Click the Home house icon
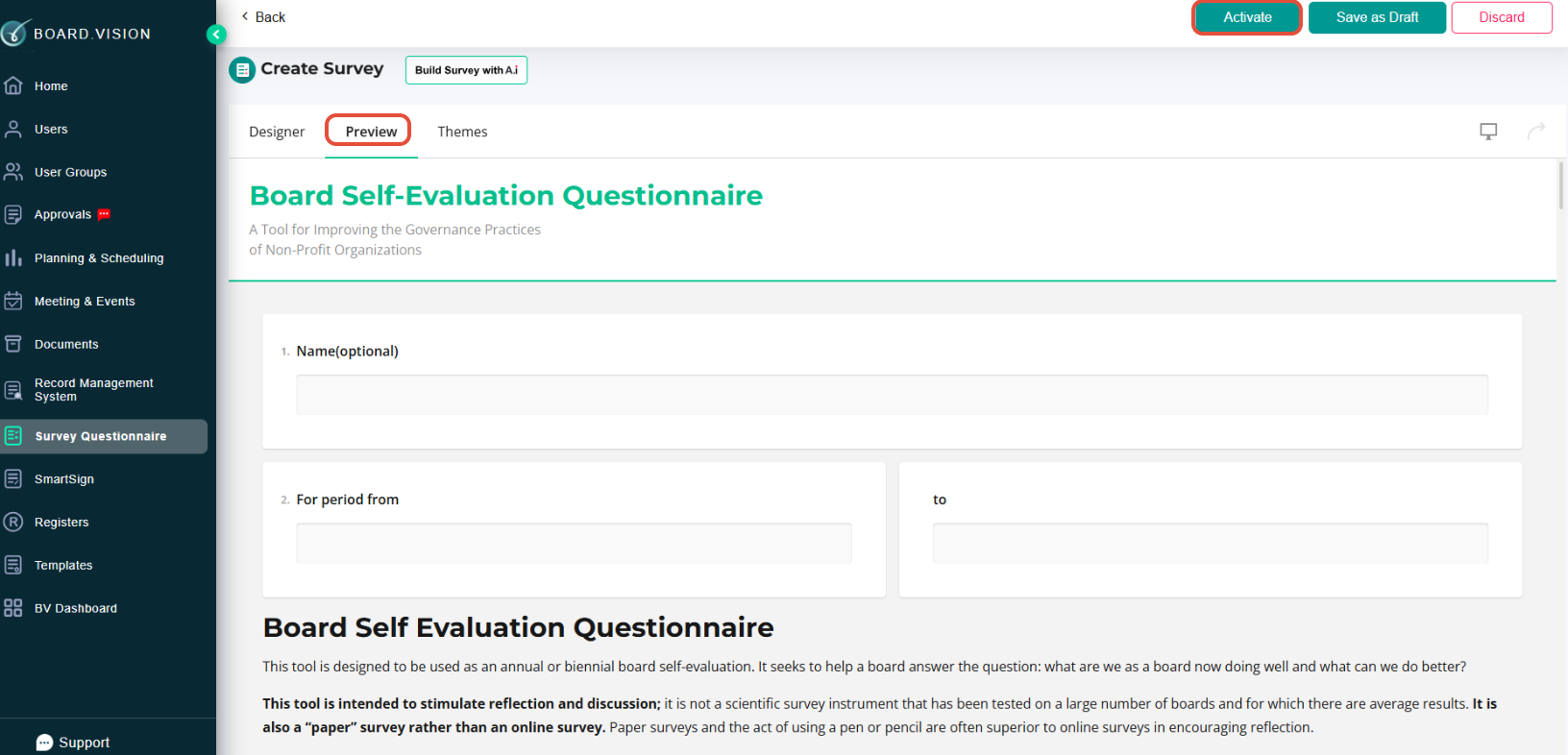 coord(13,85)
